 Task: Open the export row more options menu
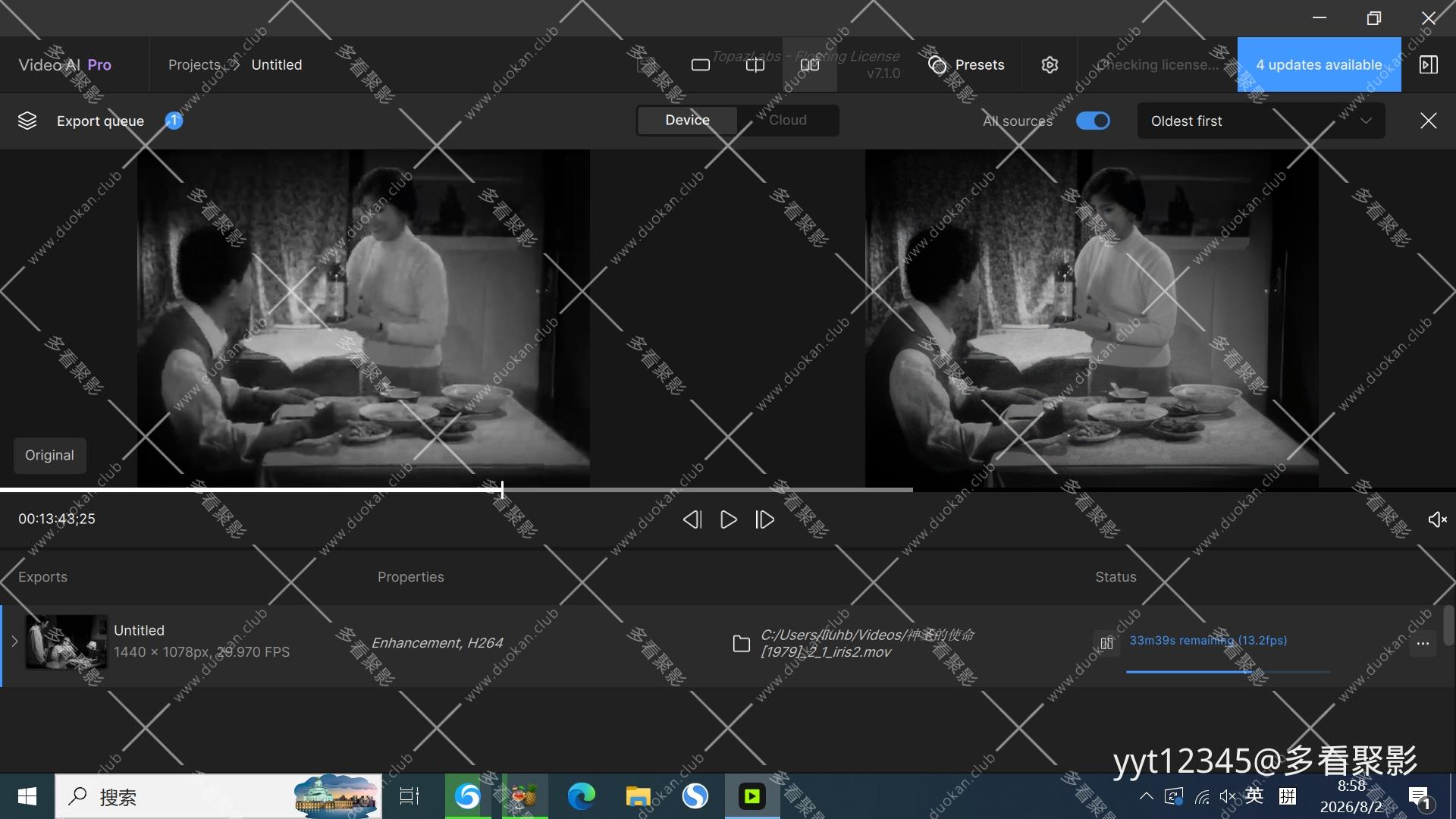pyautogui.click(x=1423, y=644)
